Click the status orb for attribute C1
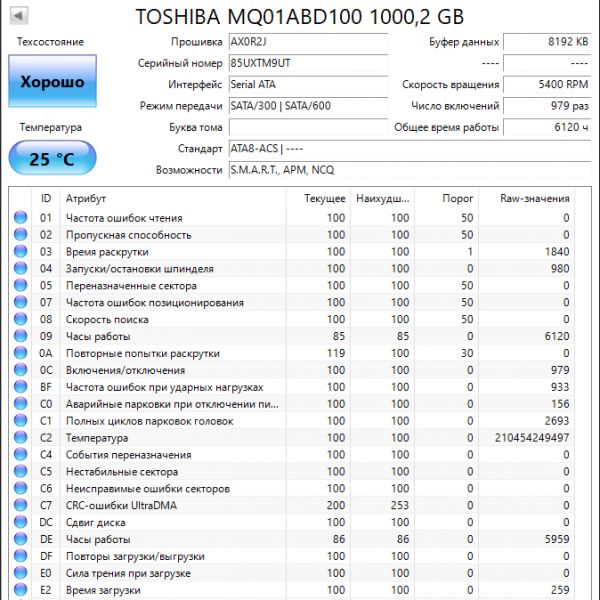This screenshot has width=600, height=600. click(21, 420)
